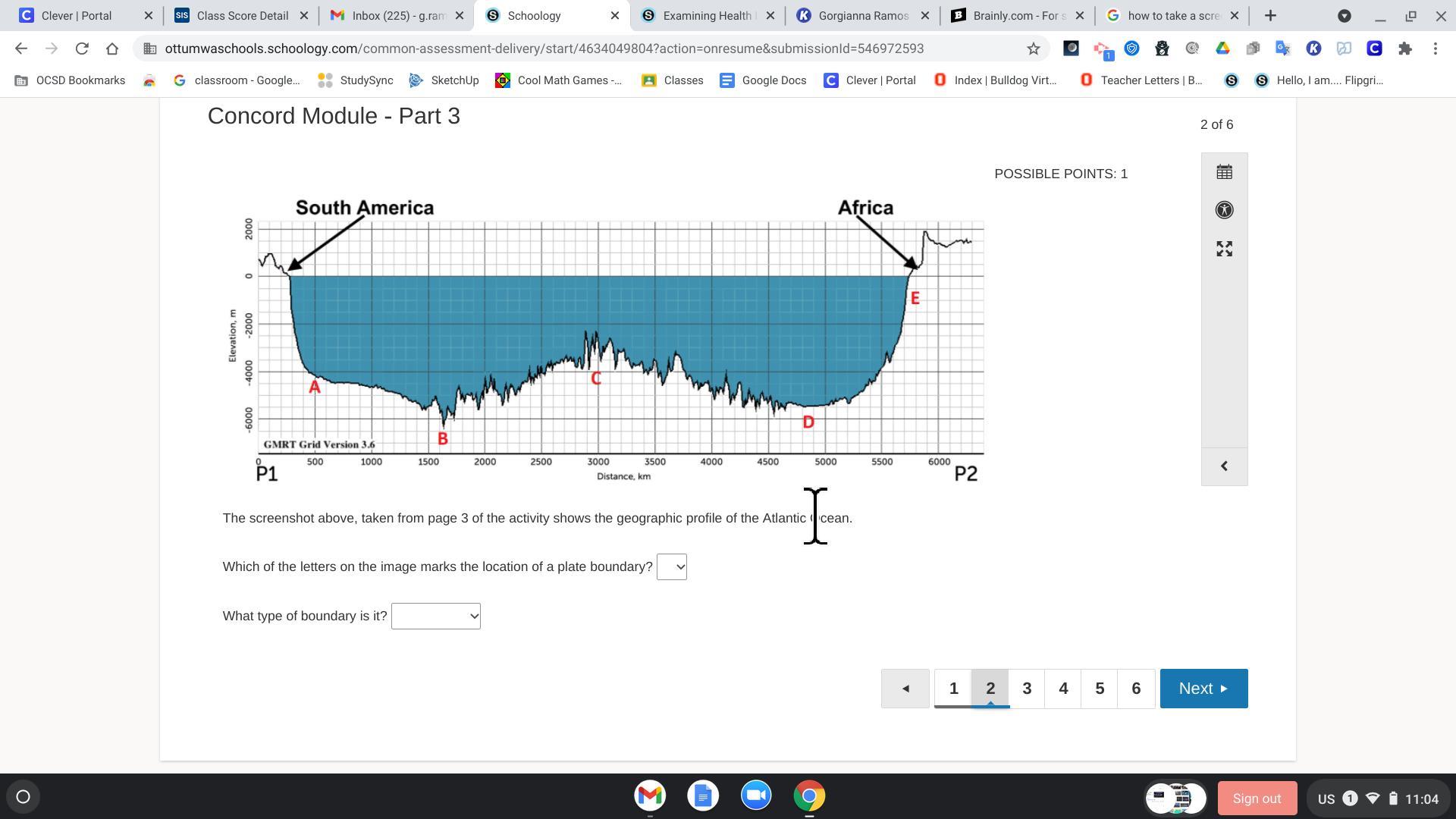
Task: Open Gmail from the shelf
Action: 650,795
